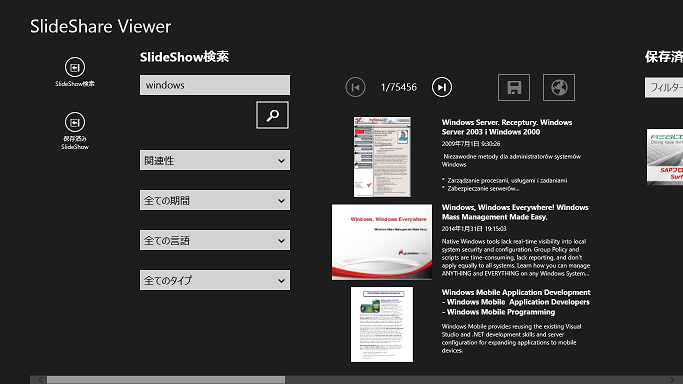Click description Native Windows tools lack real-time
Screen dimensions: 683x384
point(516,257)
